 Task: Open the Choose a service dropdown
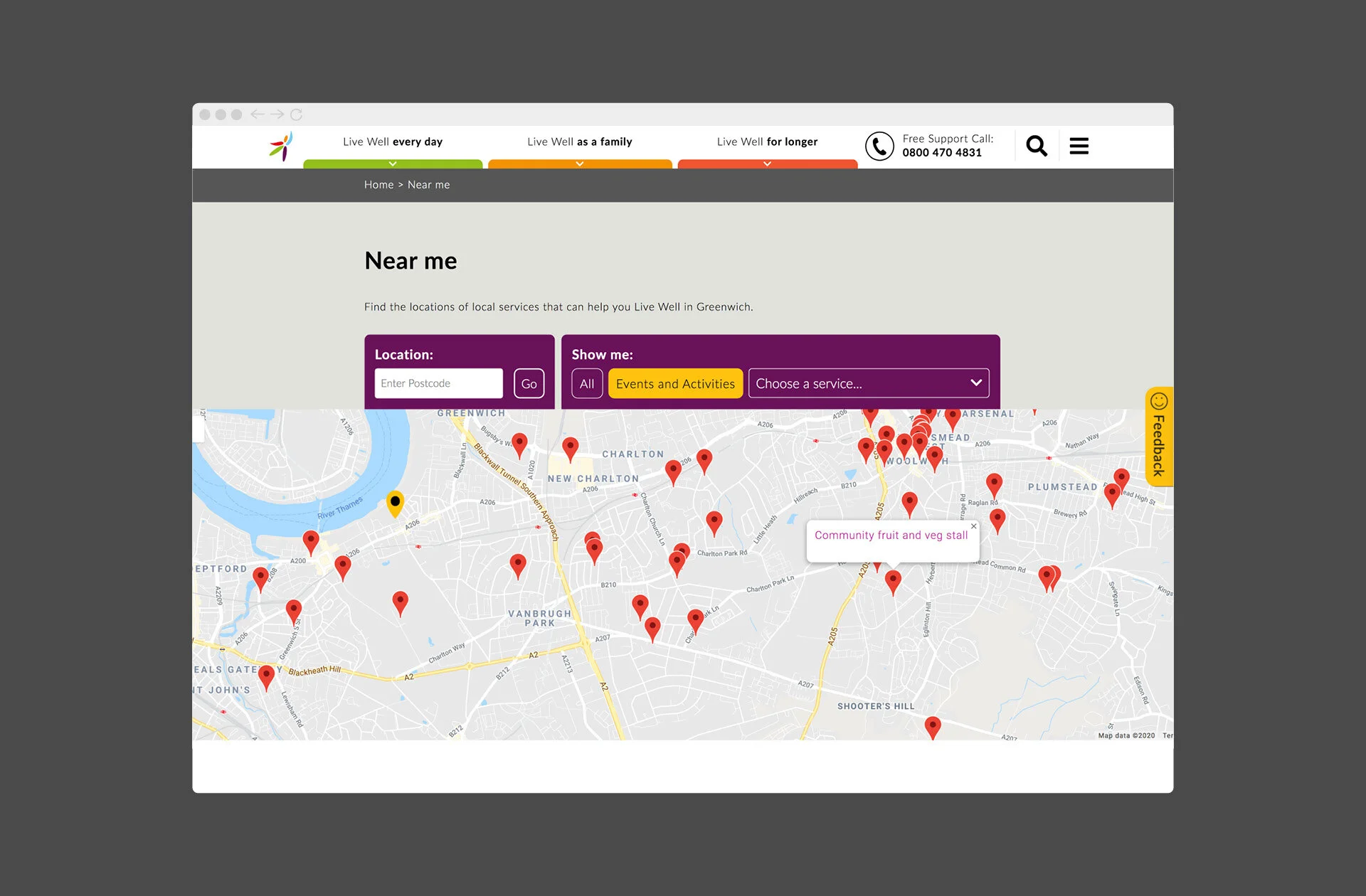869,383
